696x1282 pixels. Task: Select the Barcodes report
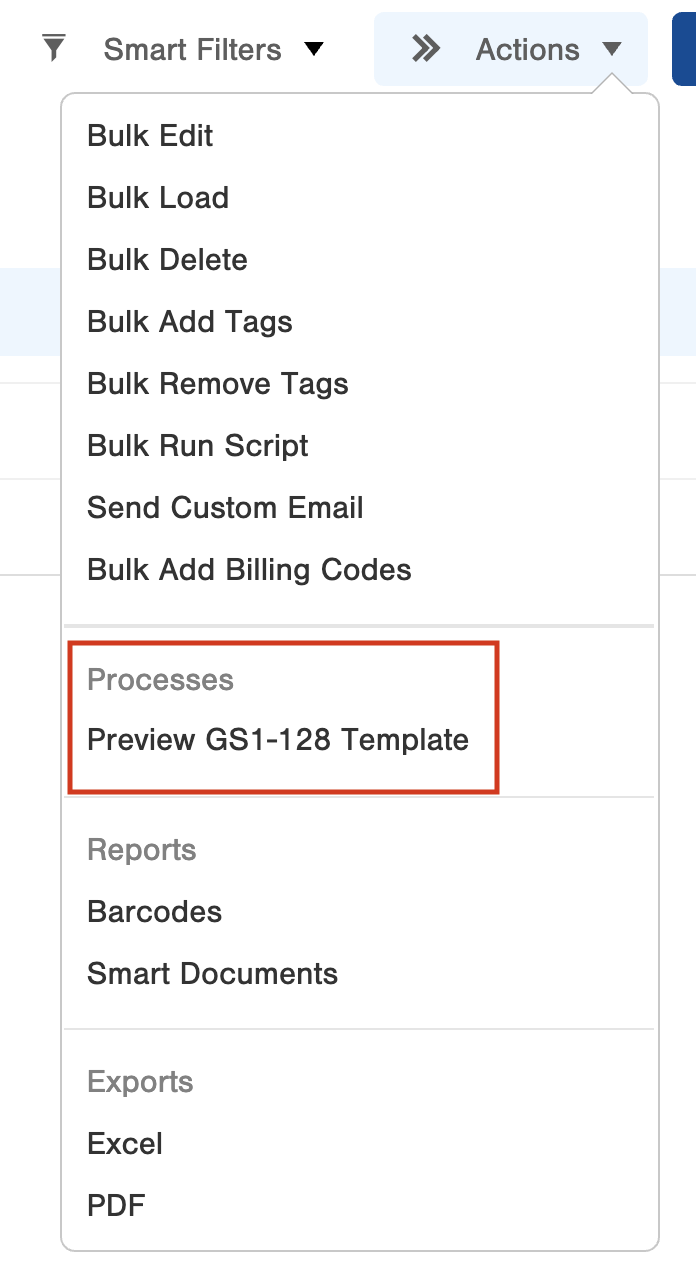click(153, 912)
